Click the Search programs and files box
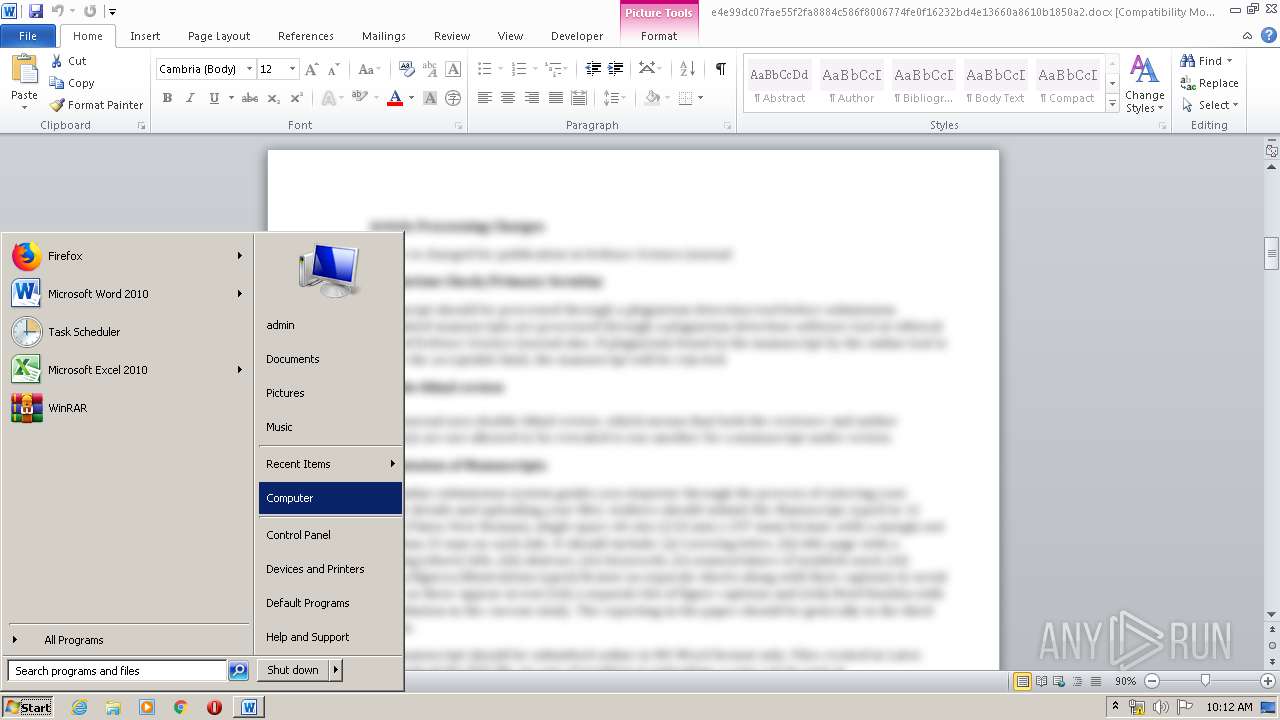The height and width of the screenshot is (720, 1280). tap(117, 671)
